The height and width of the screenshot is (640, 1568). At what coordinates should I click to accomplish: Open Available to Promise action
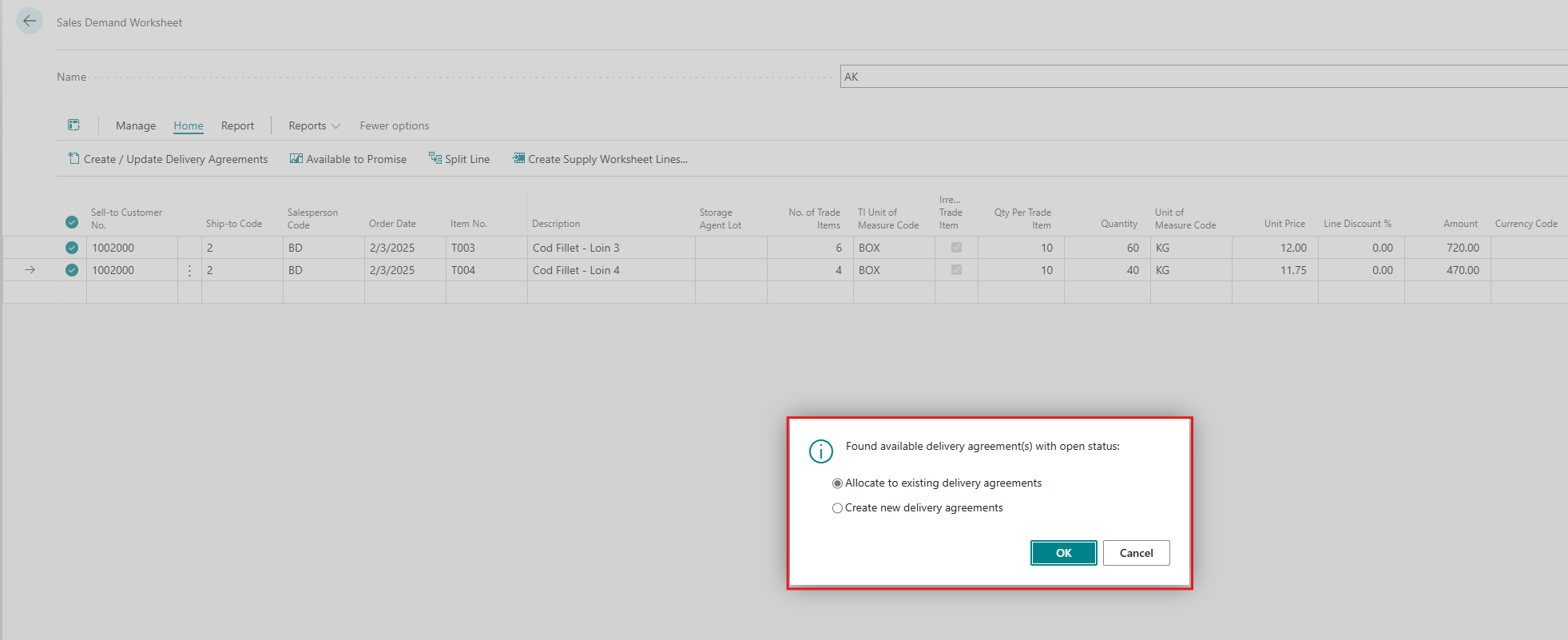348,159
